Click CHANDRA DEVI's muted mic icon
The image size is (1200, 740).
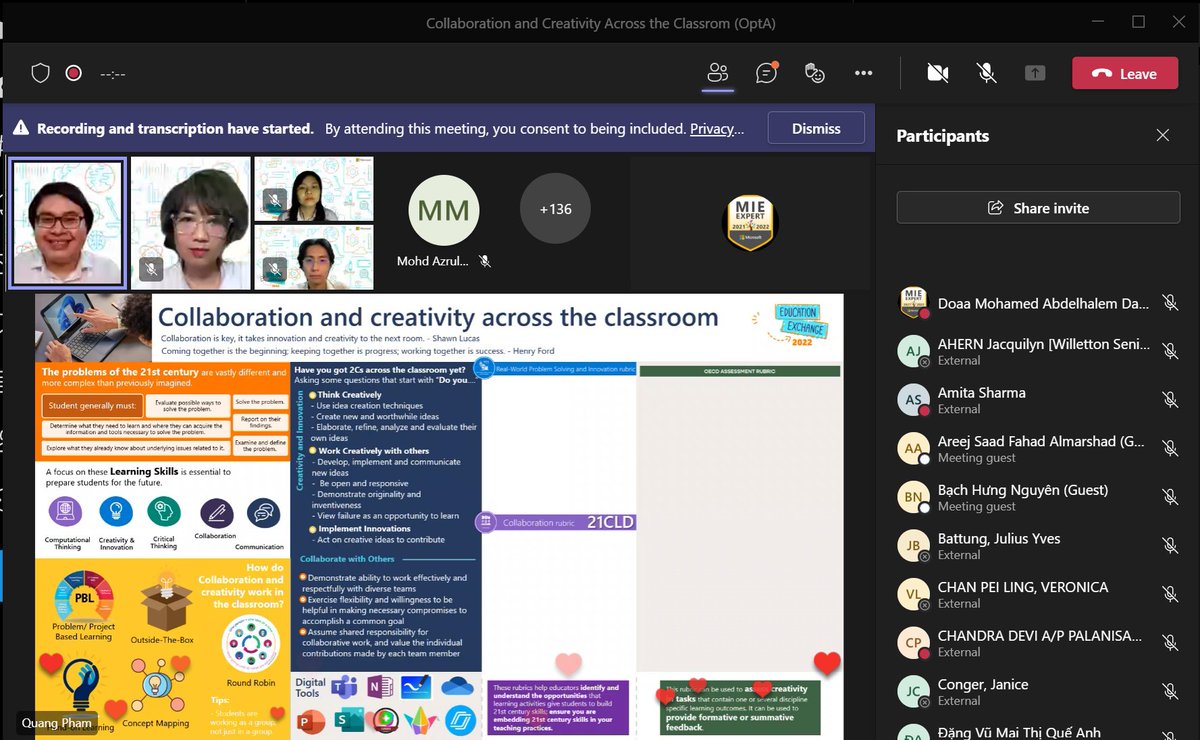[1169, 643]
